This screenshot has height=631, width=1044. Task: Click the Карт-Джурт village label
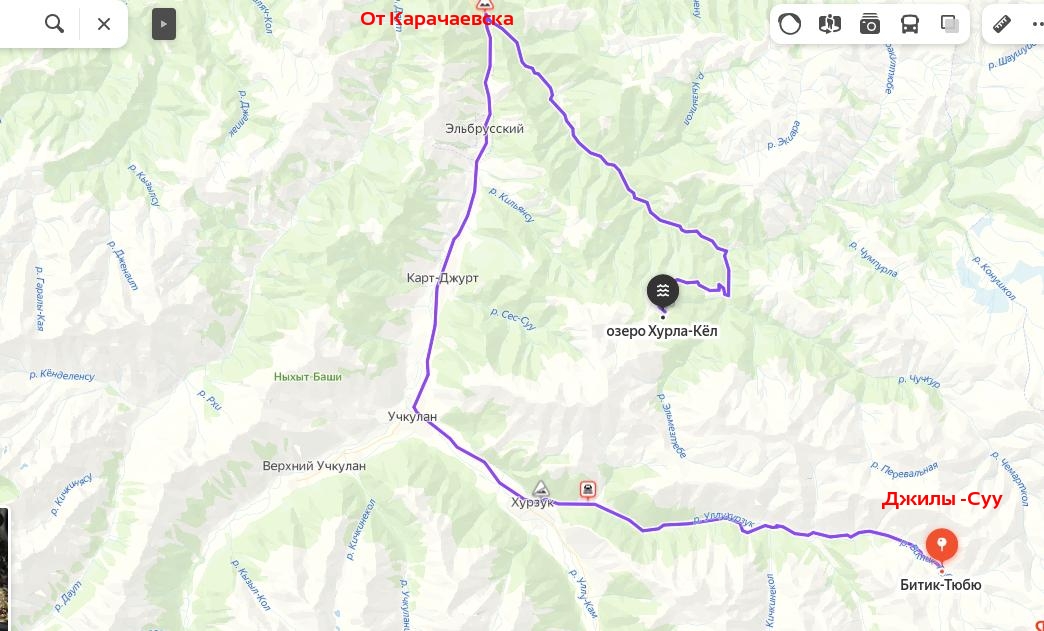pyautogui.click(x=442, y=278)
